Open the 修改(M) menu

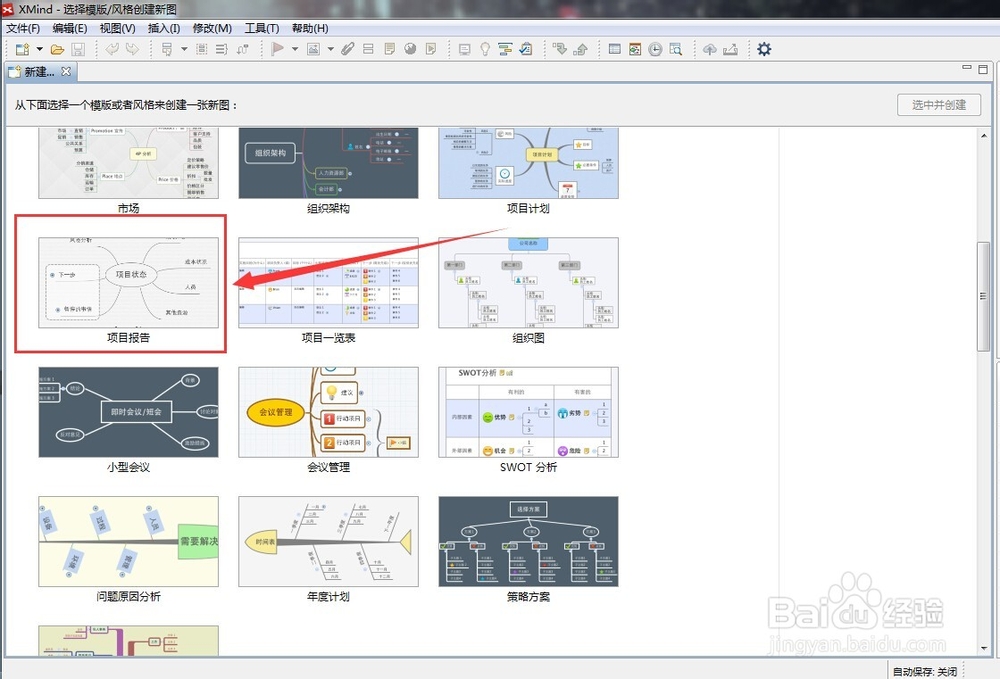point(212,28)
